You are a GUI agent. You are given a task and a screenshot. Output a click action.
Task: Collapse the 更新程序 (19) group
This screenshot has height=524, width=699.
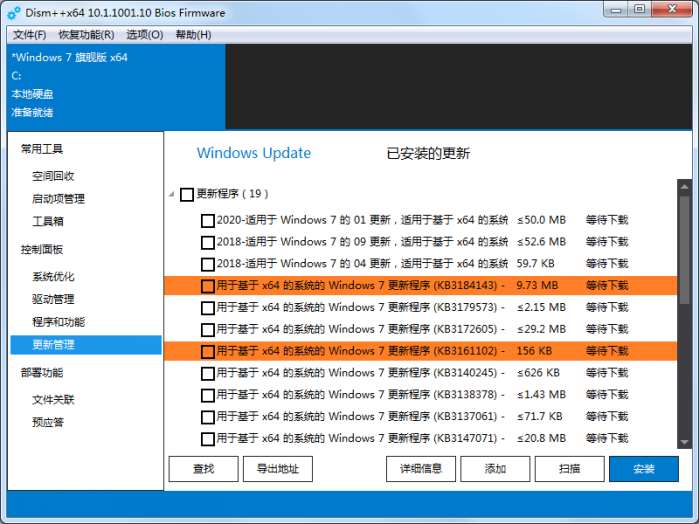pos(172,194)
